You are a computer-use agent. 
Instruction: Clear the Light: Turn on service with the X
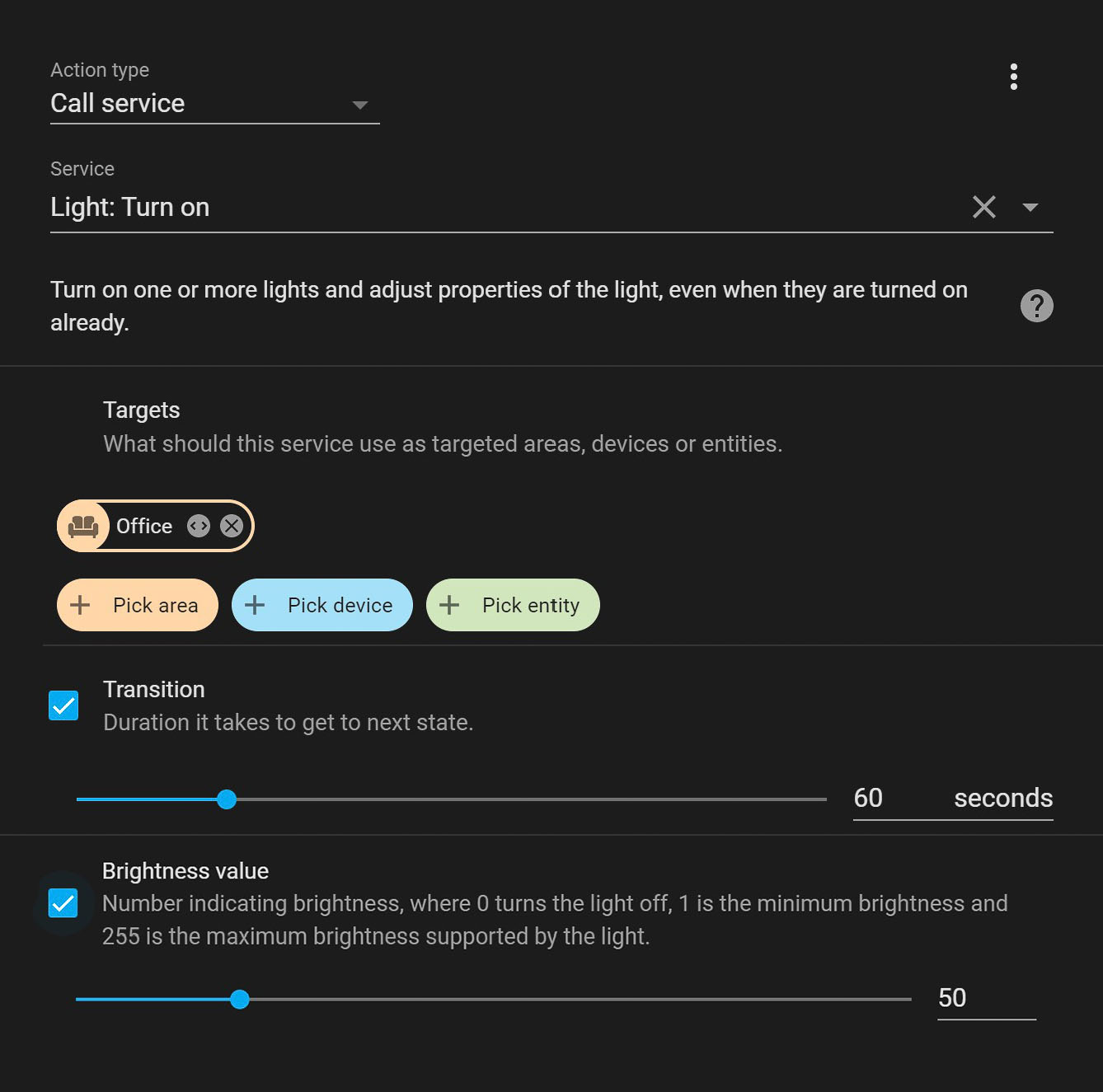(x=983, y=207)
